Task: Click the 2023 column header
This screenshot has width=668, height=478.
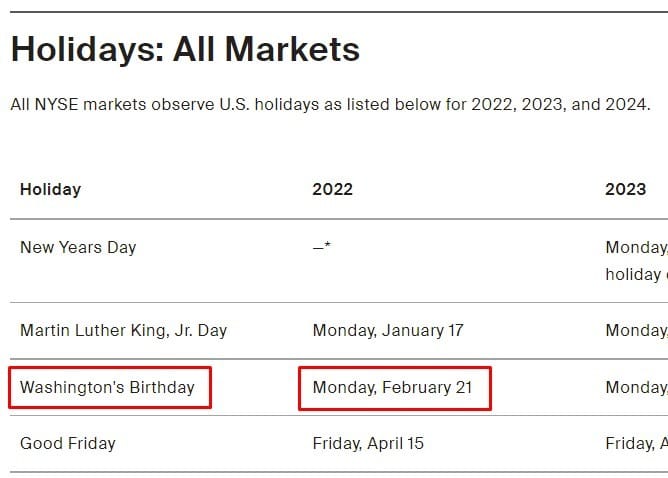Action: (x=625, y=189)
